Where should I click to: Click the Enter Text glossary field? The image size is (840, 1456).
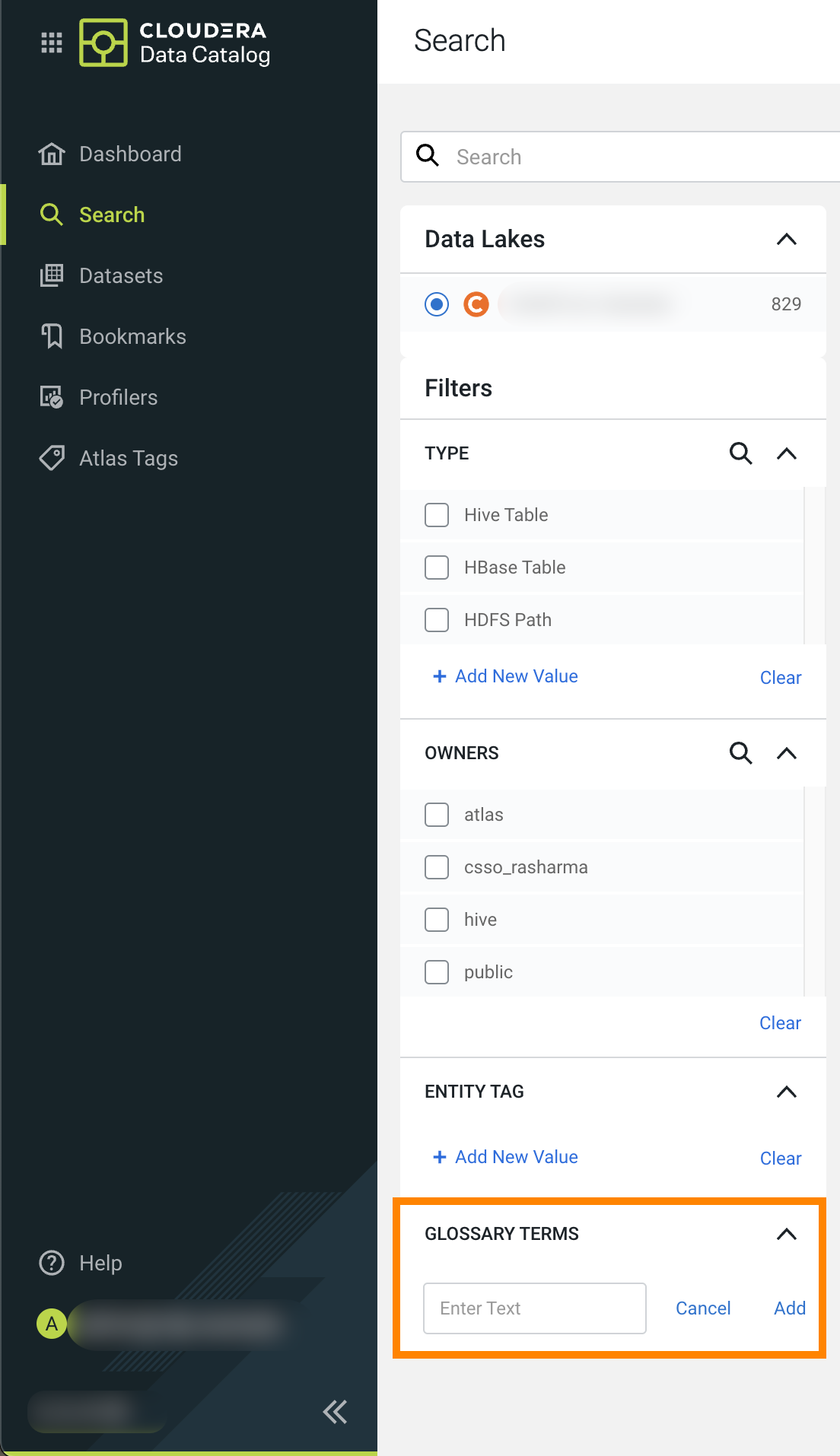(x=534, y=1308)
